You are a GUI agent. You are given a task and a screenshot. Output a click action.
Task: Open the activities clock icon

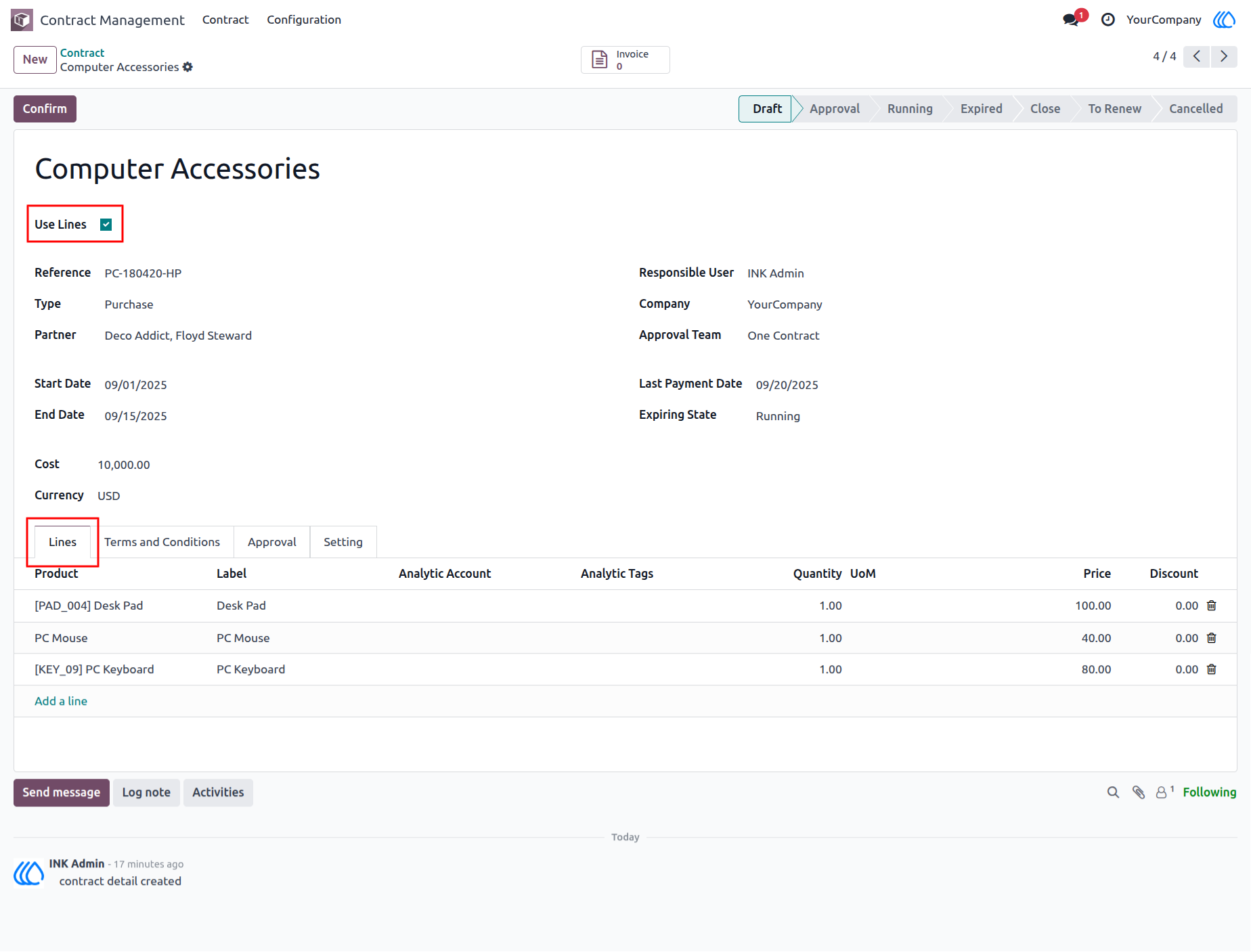click(x=1108, y=20)
